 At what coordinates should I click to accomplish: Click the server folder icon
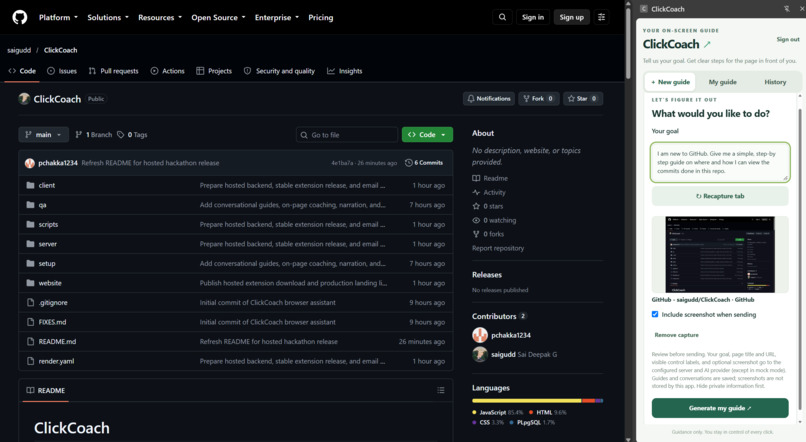pos(30,244)
